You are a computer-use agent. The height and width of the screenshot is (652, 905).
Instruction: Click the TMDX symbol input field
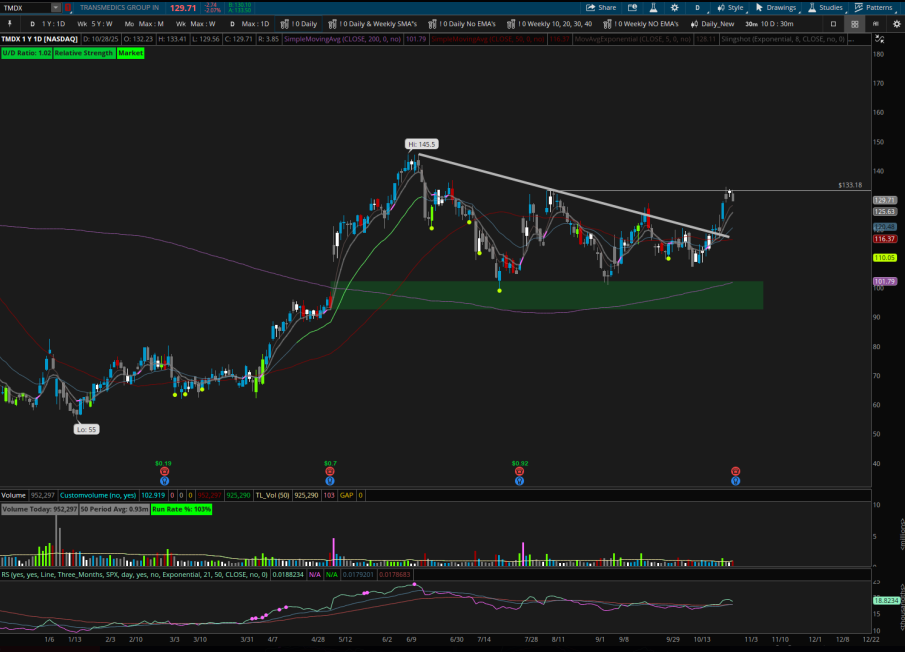point(26,8)
